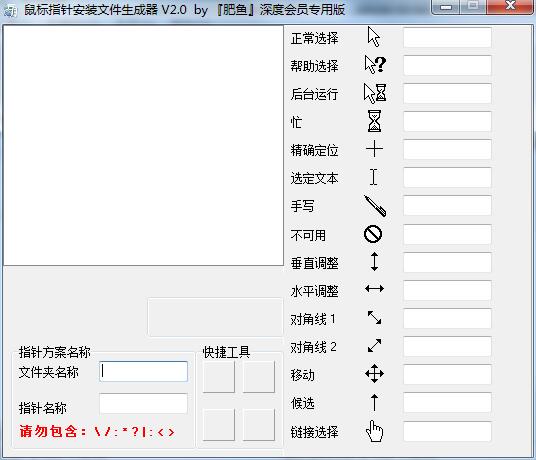Click the 水平调整 horizontal resize icon
This screenshot has height=460, width=536.
pyautogui.click(x=374, y=289)
